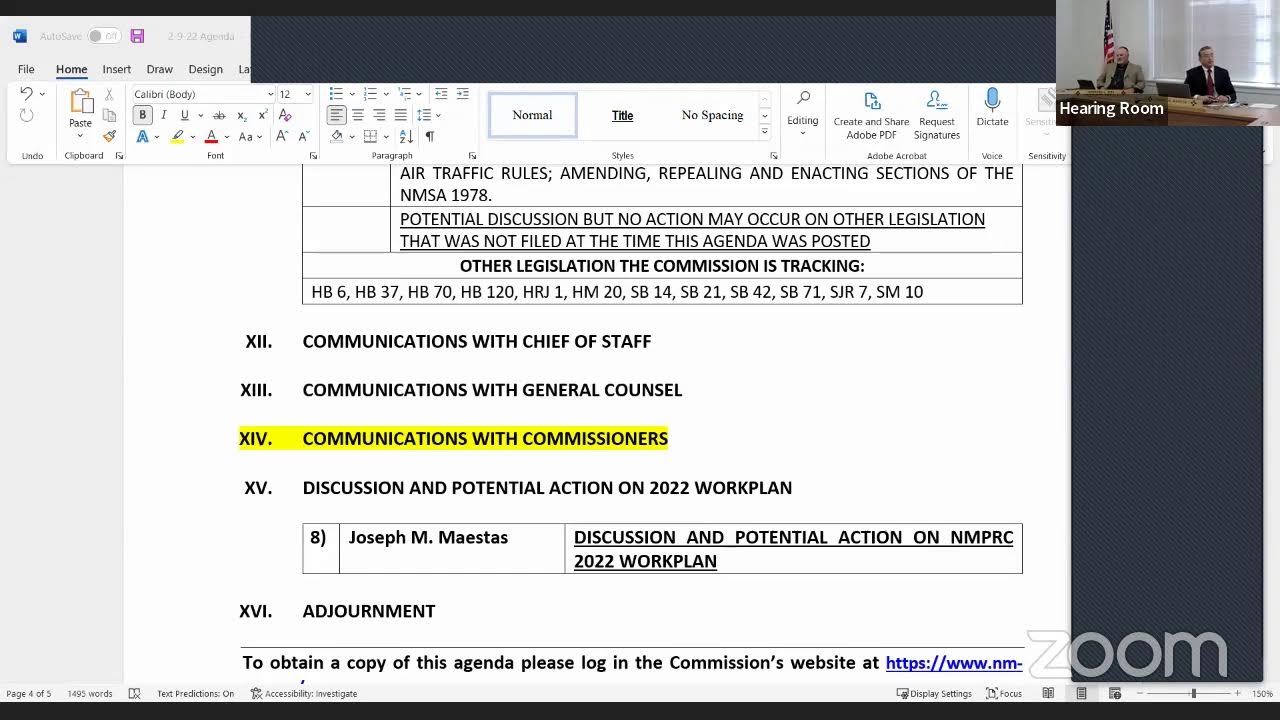
Task: Open the Design ribbon tab
Action: (206, 69)
